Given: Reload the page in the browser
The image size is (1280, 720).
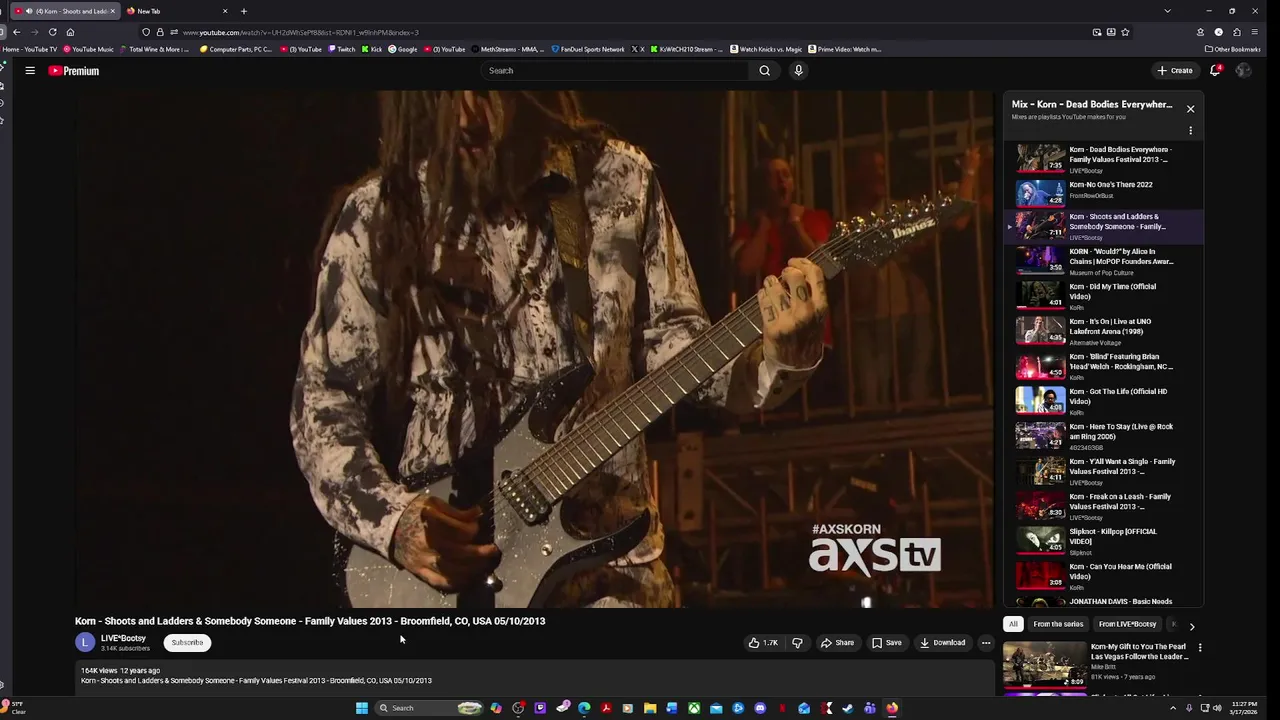Looking at the screenshot, I should (x=52, y=32).
